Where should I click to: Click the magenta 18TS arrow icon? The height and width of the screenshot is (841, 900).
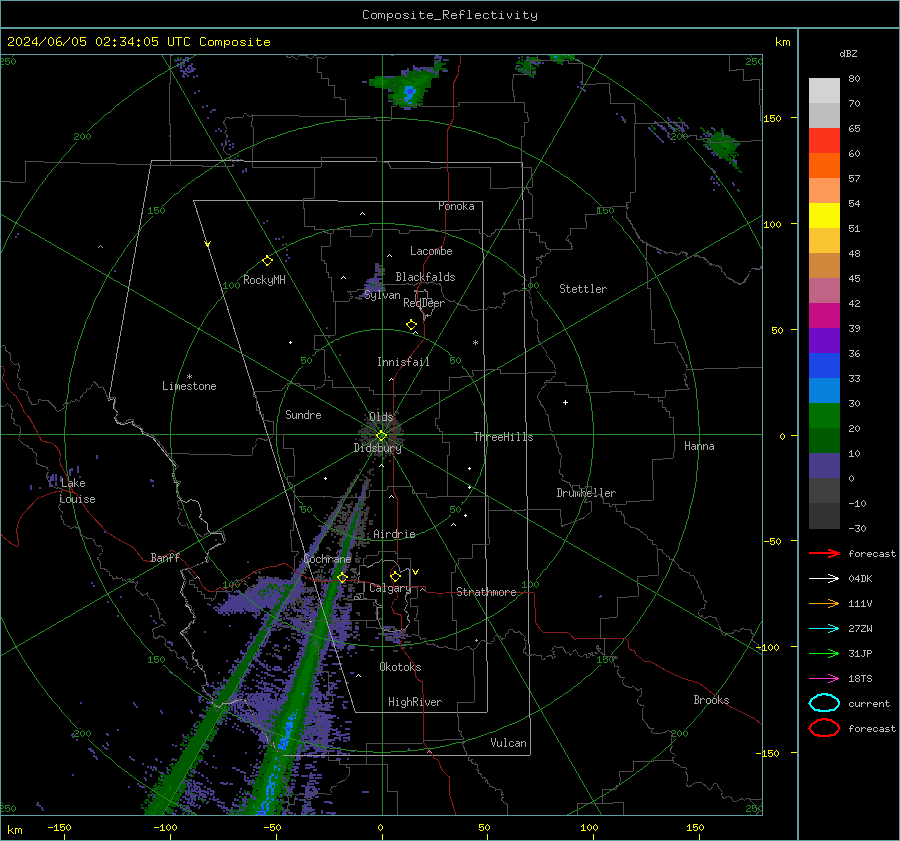click(824, 679)
